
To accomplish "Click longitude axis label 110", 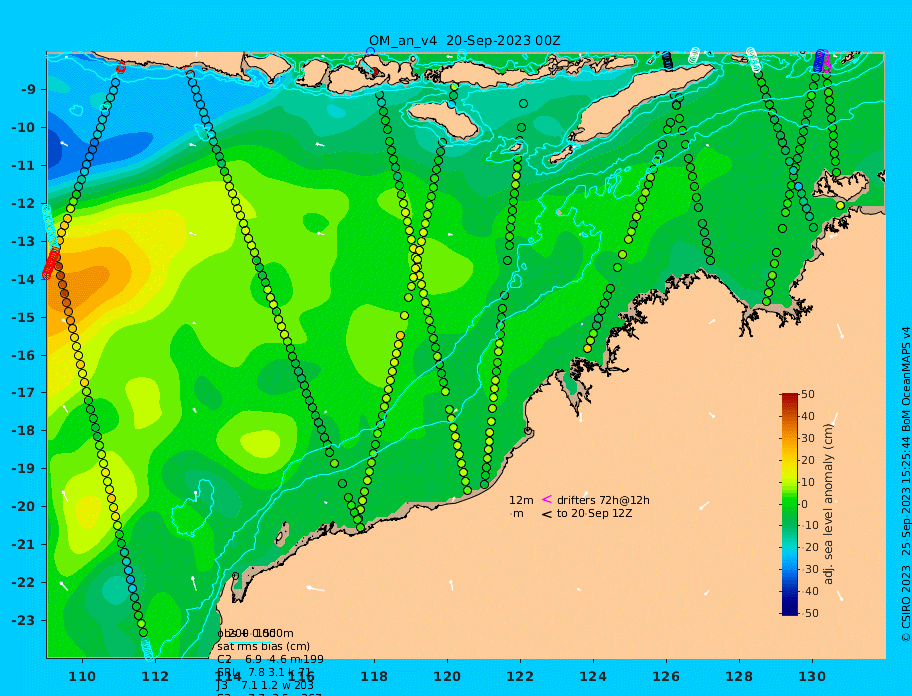I will pos(82,676).
